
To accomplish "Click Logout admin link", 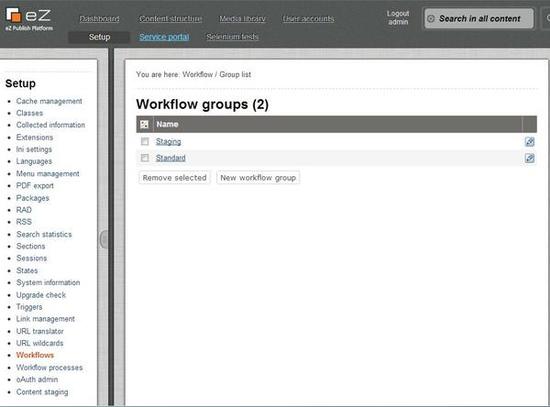I will click(x=398, y=18).
